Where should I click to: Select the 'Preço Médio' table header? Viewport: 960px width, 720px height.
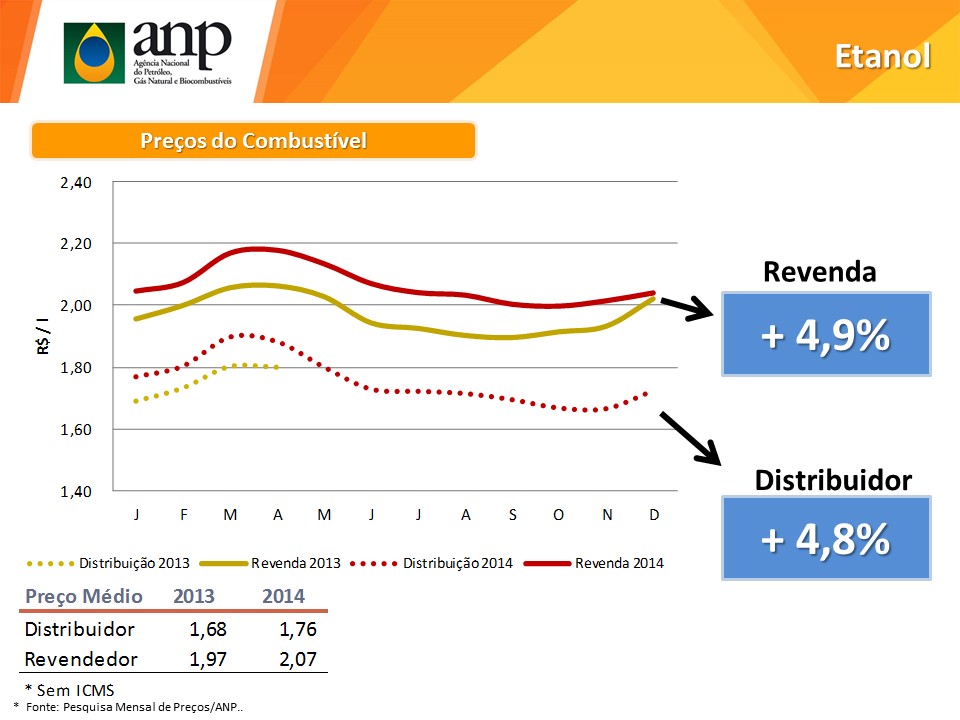pos(84,596)
